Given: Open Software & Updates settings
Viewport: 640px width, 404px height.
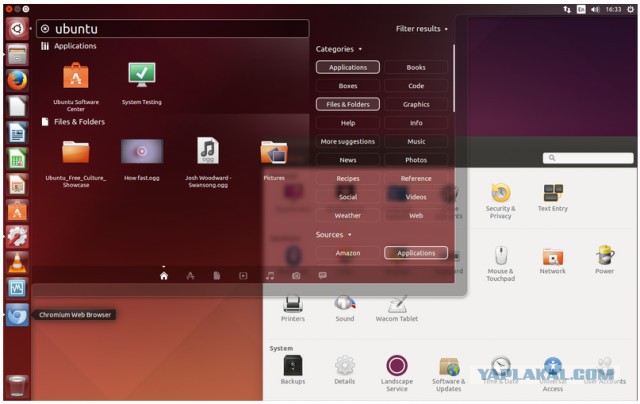Looking at the screenshot, I should (x=449, y=374).
